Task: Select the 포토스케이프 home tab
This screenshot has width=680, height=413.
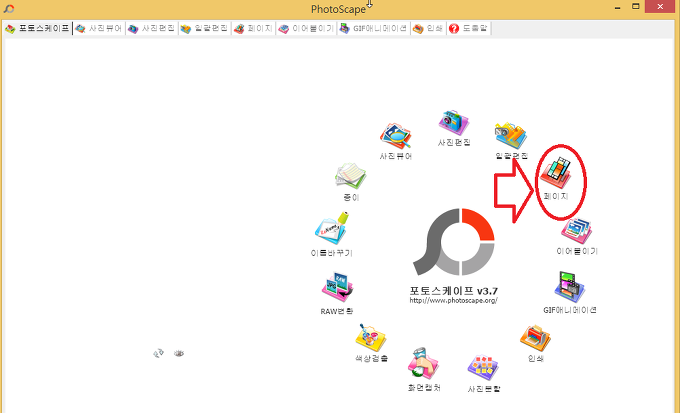Action: click(37, 29)
